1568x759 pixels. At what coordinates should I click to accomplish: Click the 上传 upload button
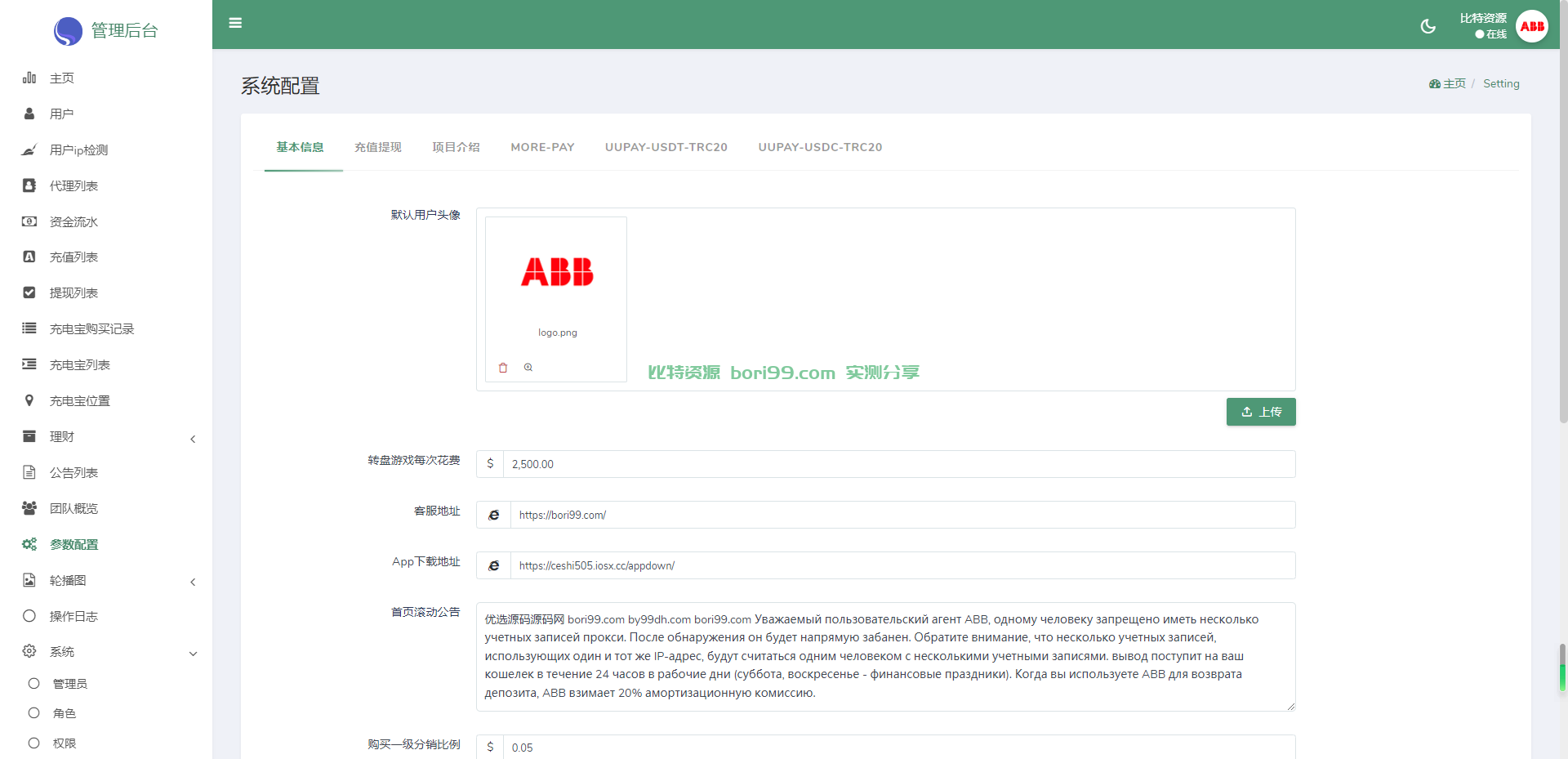click(1261, 412)
